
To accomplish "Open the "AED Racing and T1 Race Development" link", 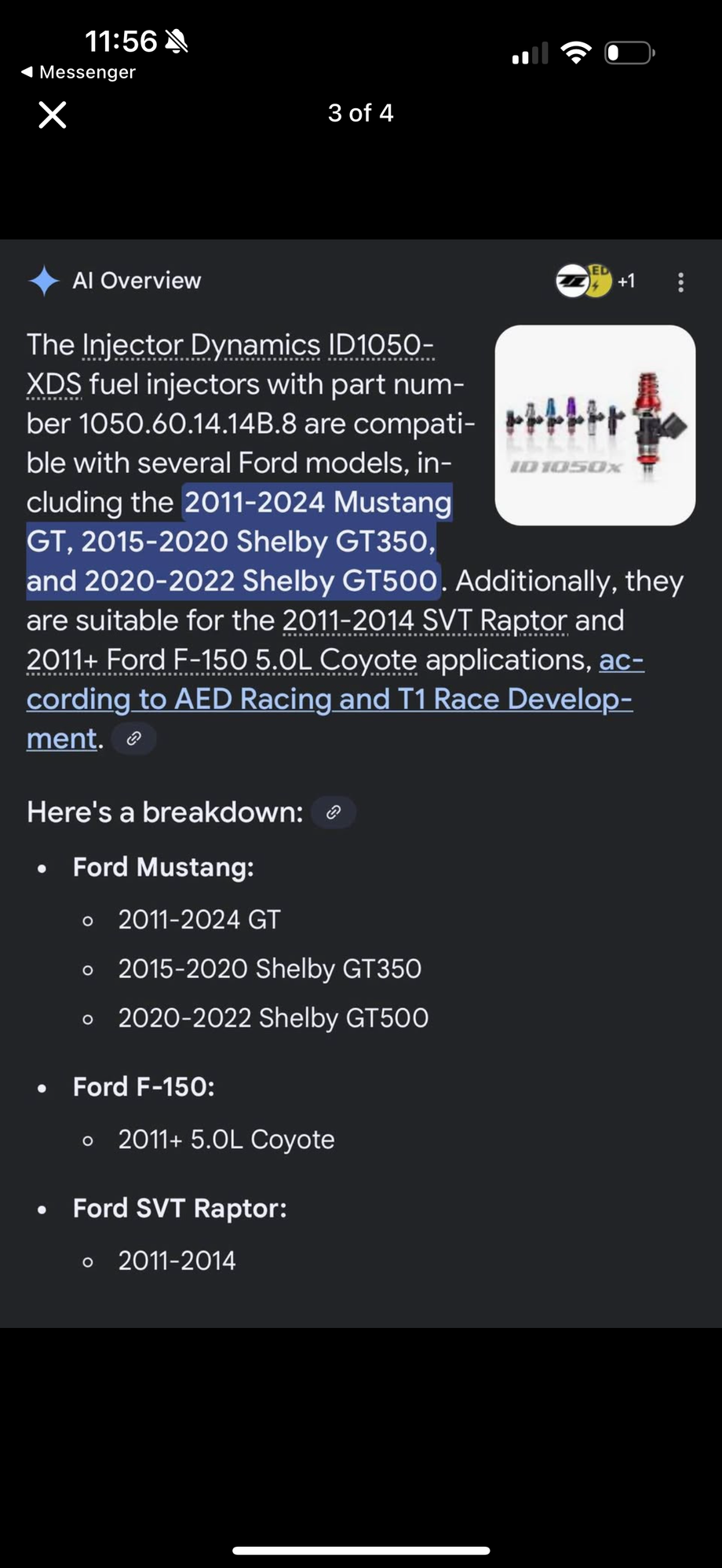I will [x=330, y=698].
